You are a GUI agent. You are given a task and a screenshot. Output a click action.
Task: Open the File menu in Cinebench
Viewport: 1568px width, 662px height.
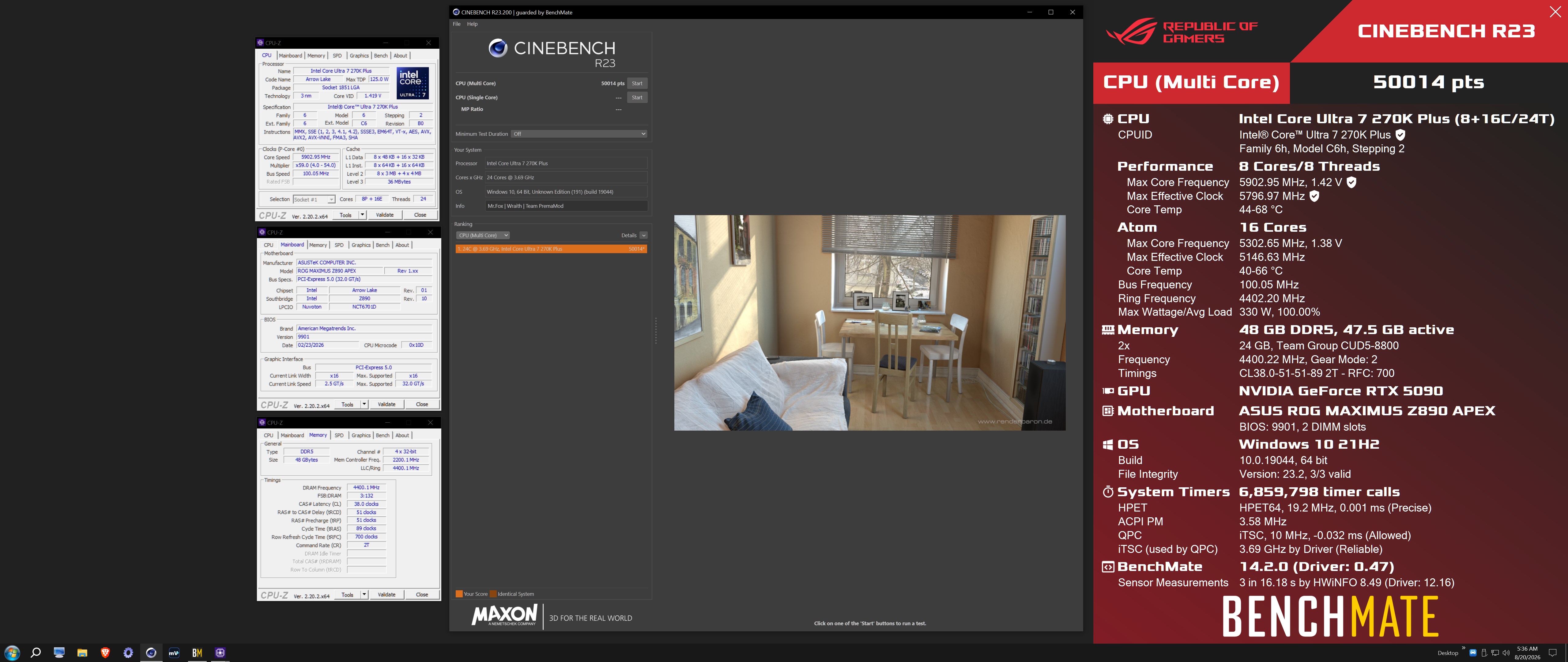click(457, 24)
